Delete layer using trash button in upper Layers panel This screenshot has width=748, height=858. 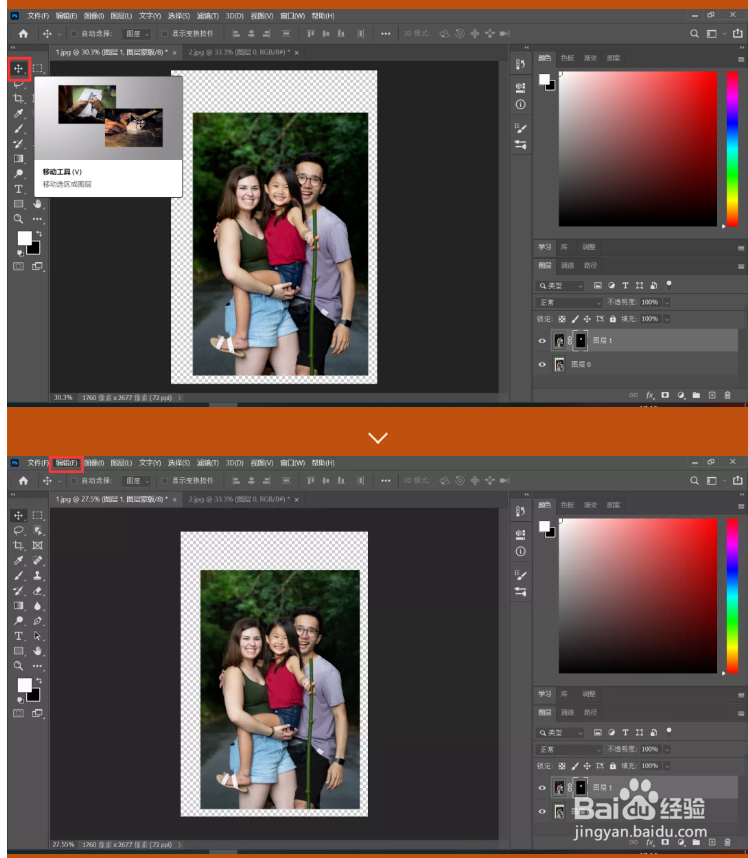tap(727, 395)
